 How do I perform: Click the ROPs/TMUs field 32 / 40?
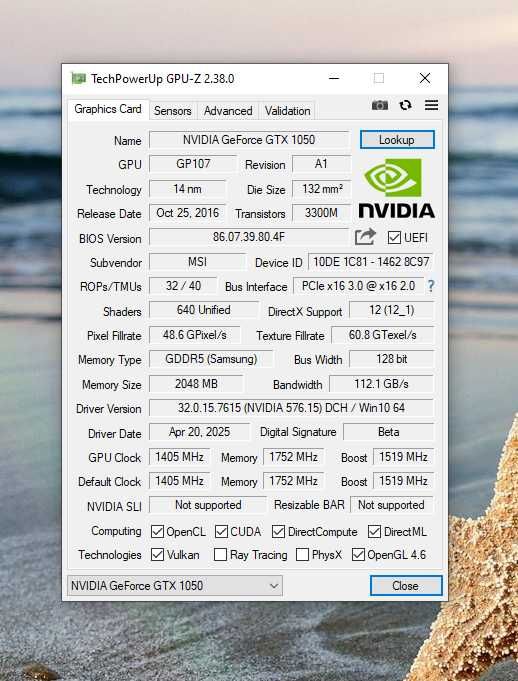click(183, 286)
